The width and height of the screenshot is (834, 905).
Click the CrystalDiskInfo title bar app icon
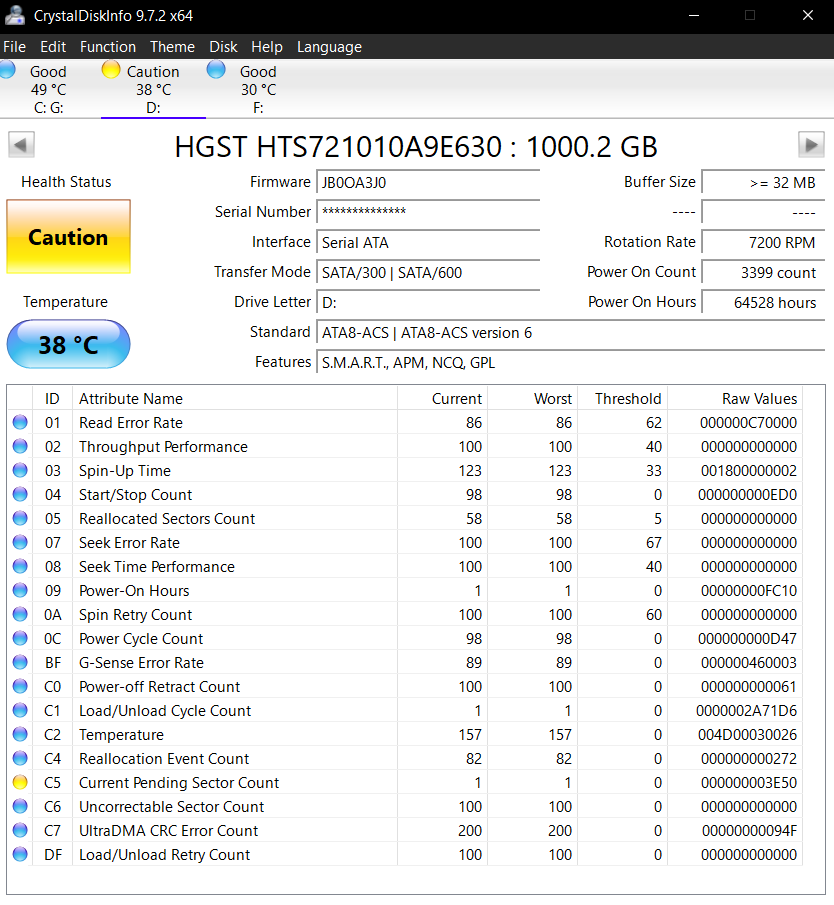coord(14,16)
